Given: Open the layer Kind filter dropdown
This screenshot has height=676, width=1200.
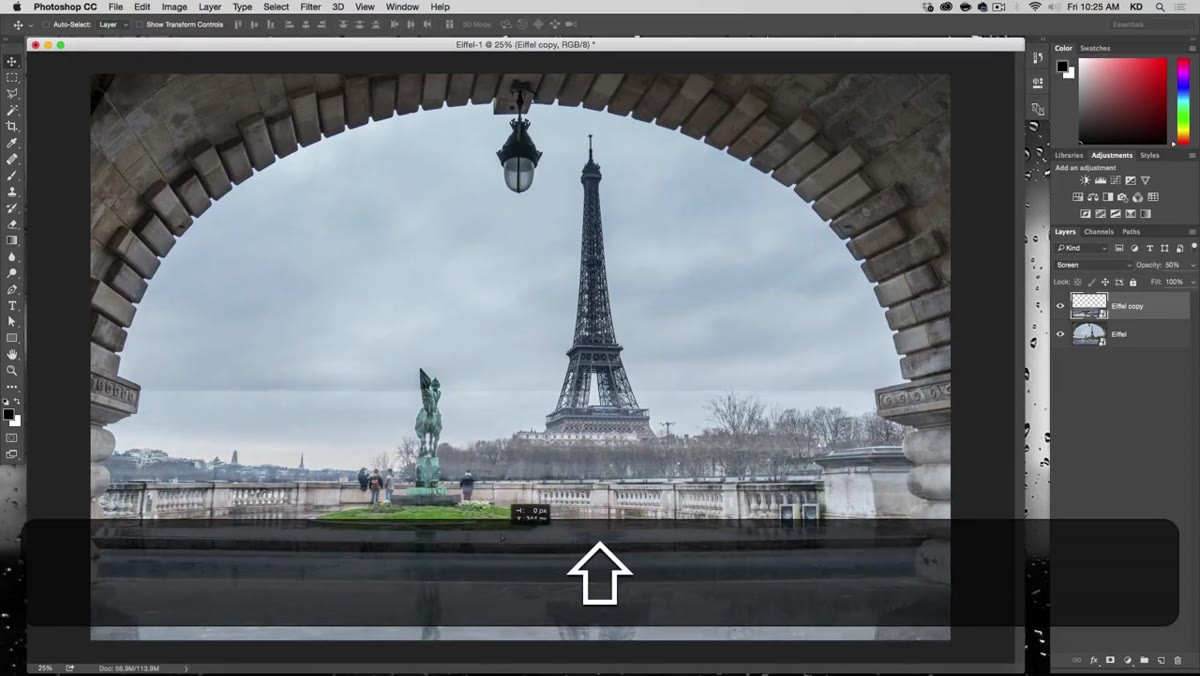Looking at the screenshot, I should [x=1082, y=248].
